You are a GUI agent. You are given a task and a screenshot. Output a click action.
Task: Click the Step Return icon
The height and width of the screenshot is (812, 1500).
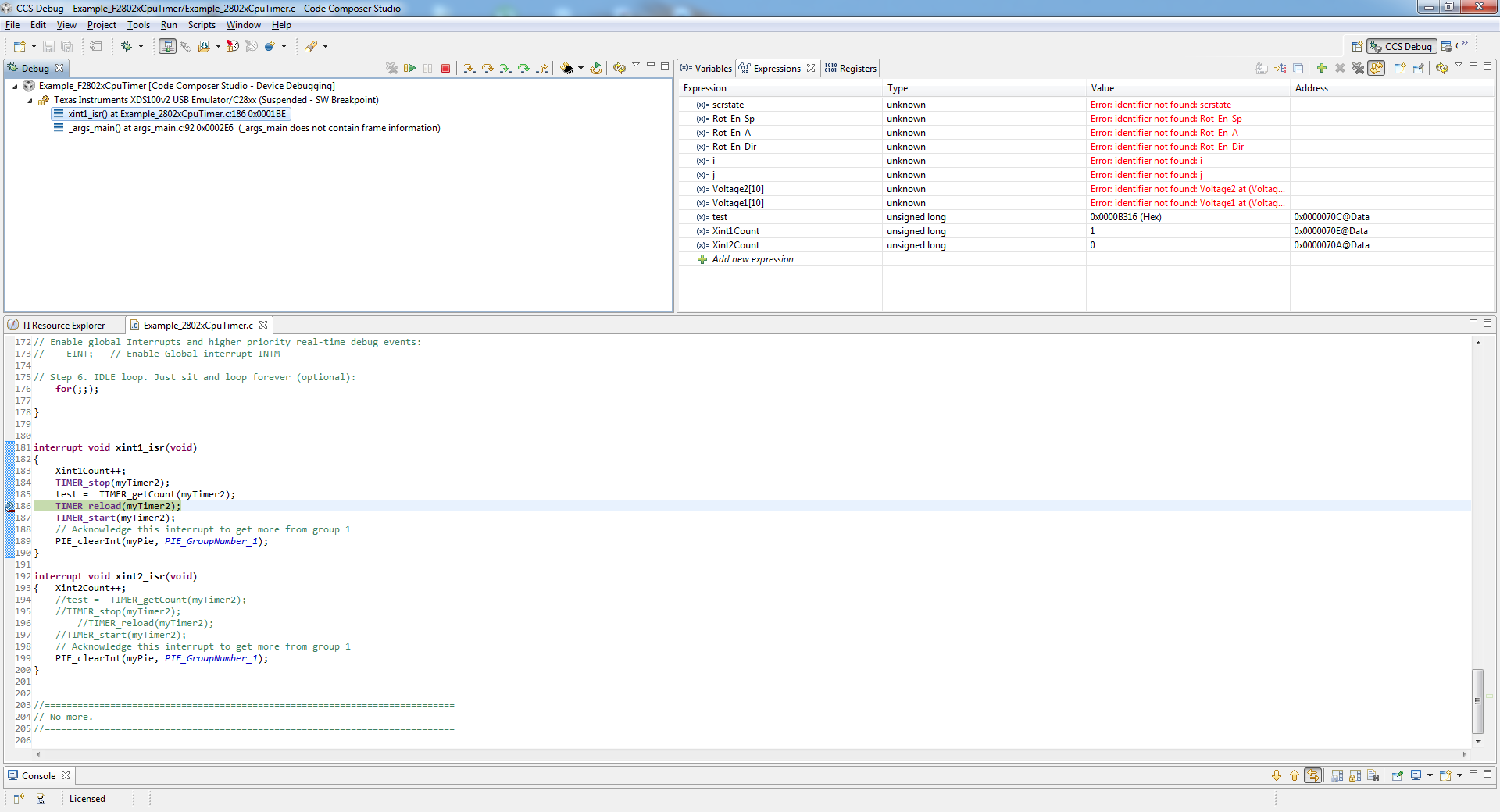click(542, 68)
